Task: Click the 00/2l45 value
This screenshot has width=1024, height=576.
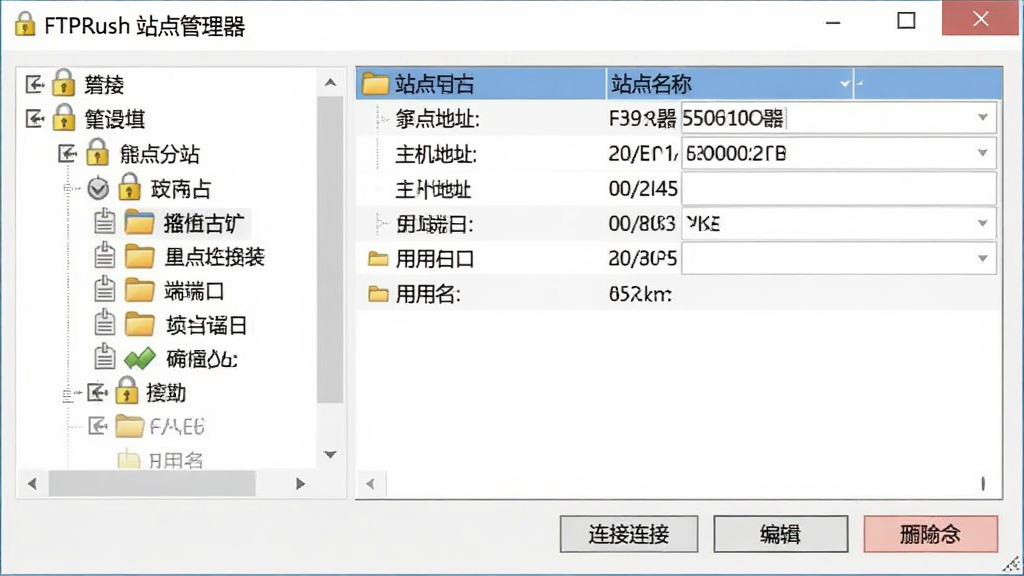Action: 643,189
